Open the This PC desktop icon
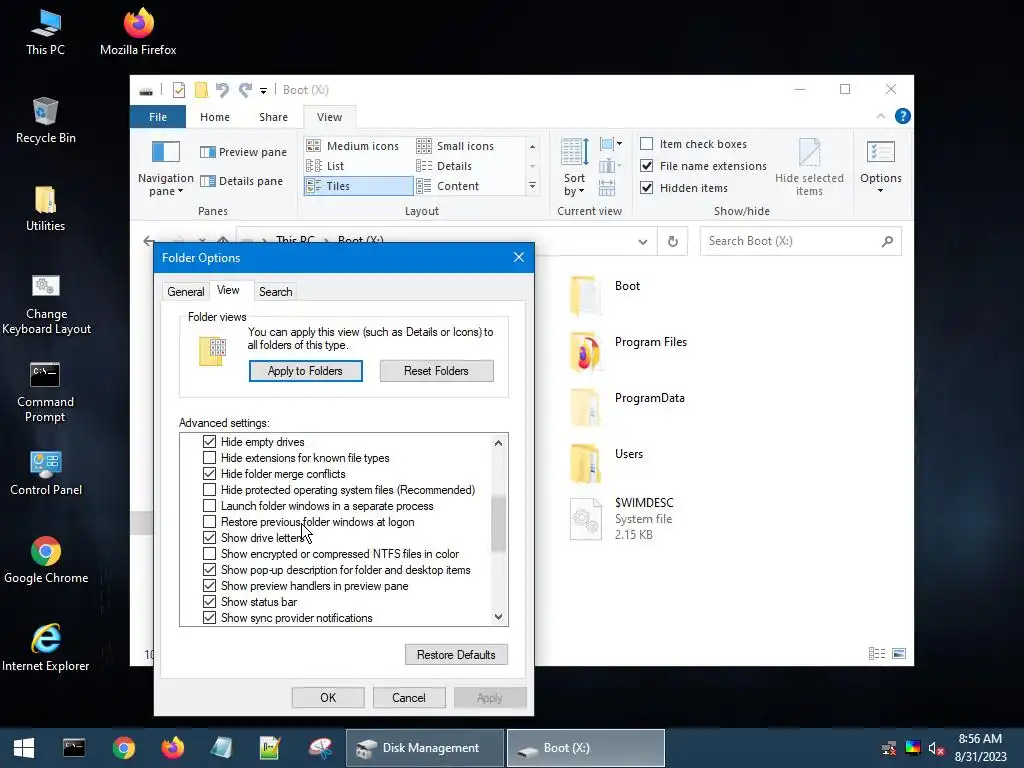 (x=45, y=33)
